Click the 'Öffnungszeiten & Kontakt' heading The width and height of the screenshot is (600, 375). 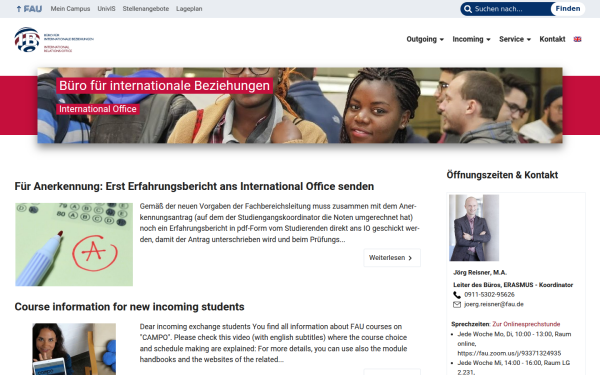(502, 175)
